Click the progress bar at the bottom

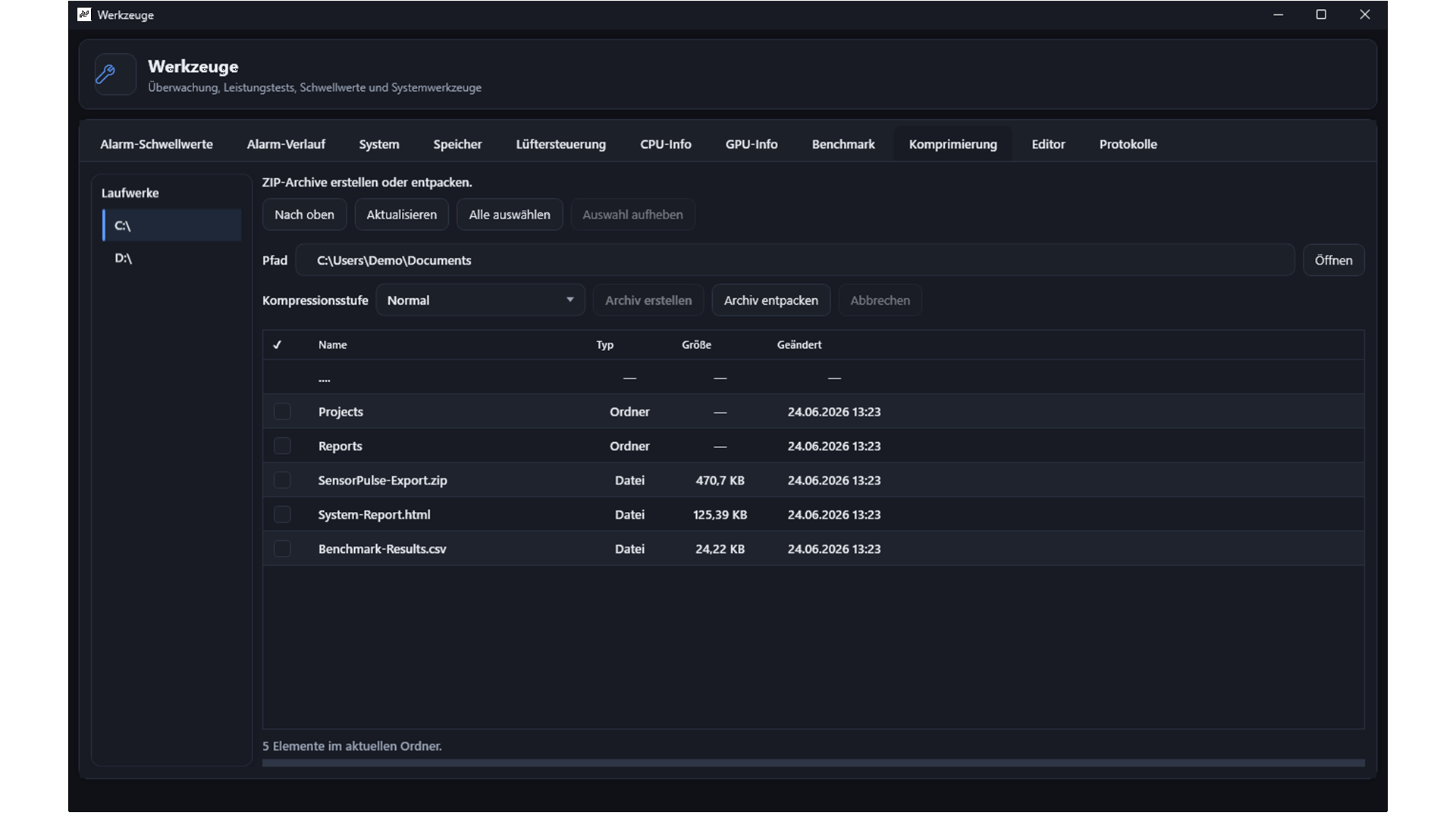pos(813,763)
